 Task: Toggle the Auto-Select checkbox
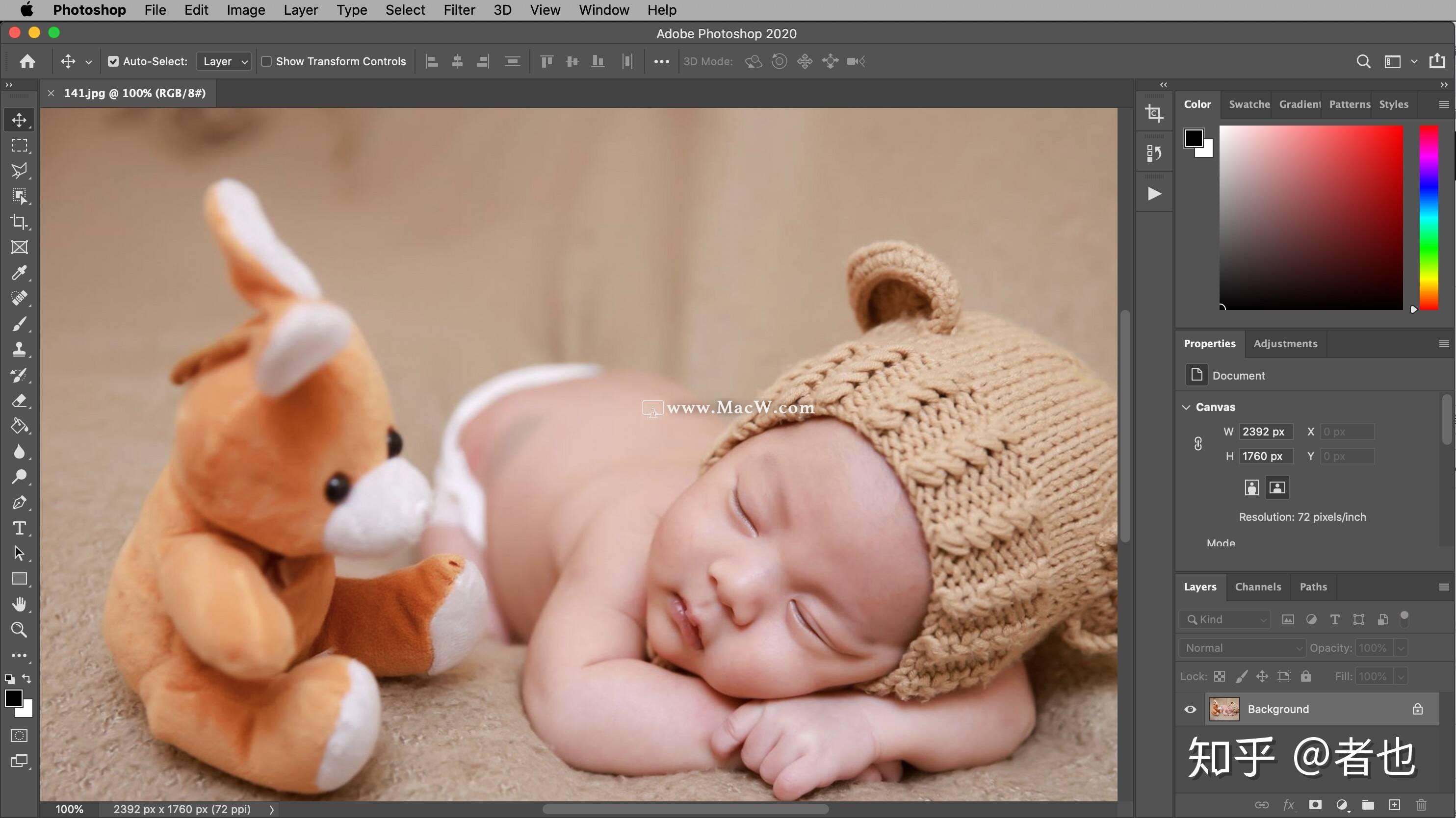[114, 61]
